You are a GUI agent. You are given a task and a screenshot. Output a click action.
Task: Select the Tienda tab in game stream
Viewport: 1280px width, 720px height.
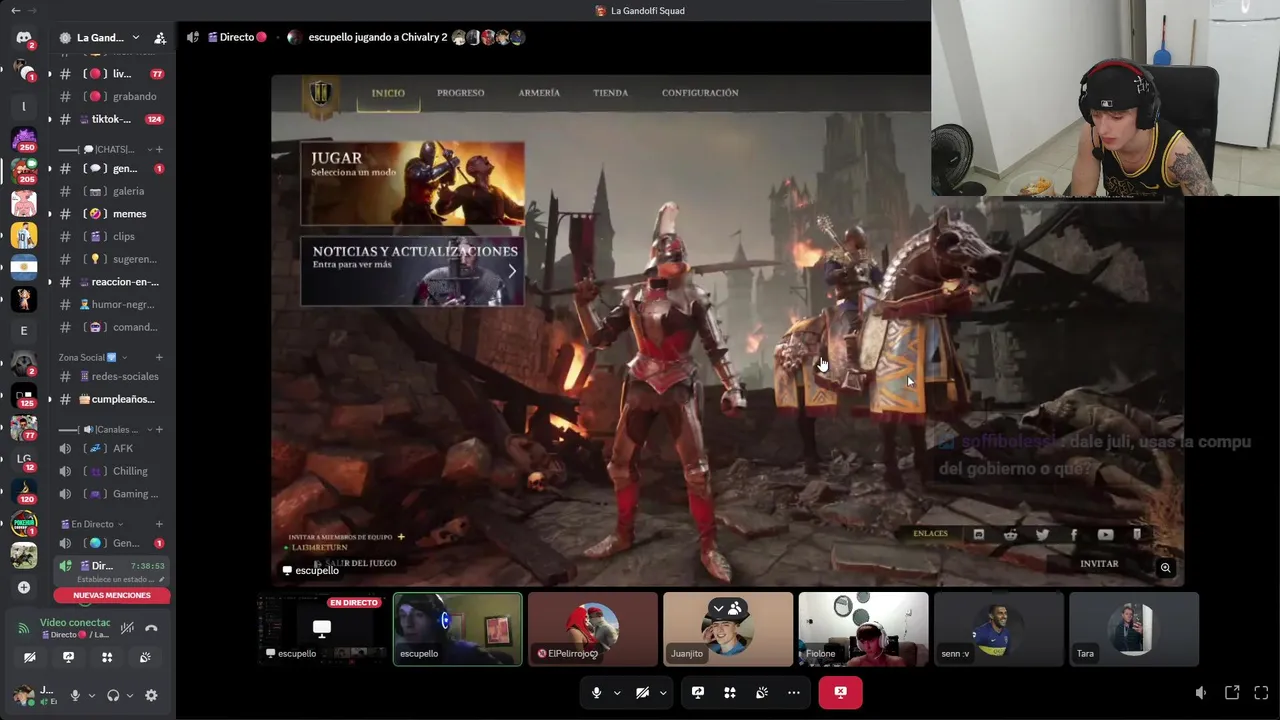[x=611, y=93]
